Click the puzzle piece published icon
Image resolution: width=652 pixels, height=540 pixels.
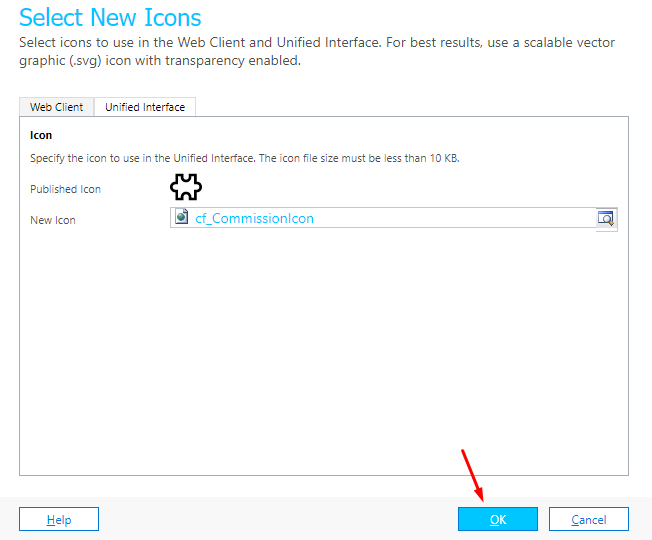pos(186,187)
